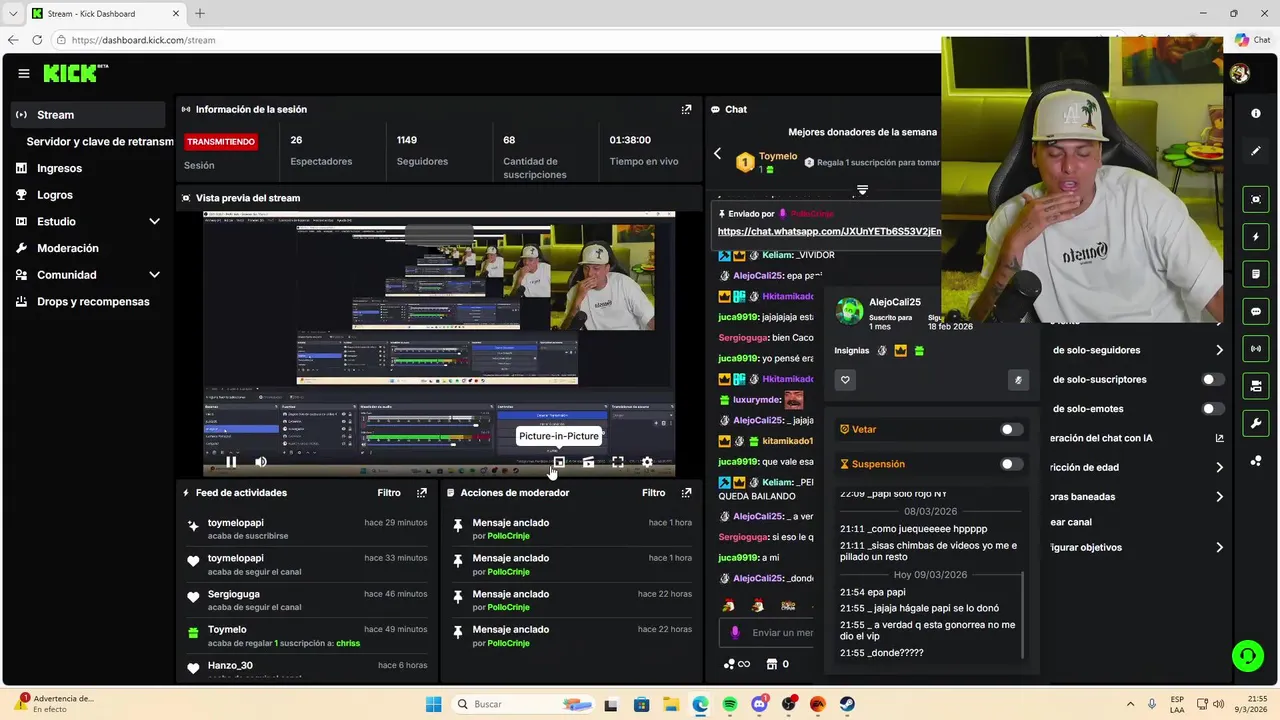Image resolution: width=1280 pixels, height=720 pixels.
Task: Open the Acciones de moderador Filtro
Action: [654, 493]
